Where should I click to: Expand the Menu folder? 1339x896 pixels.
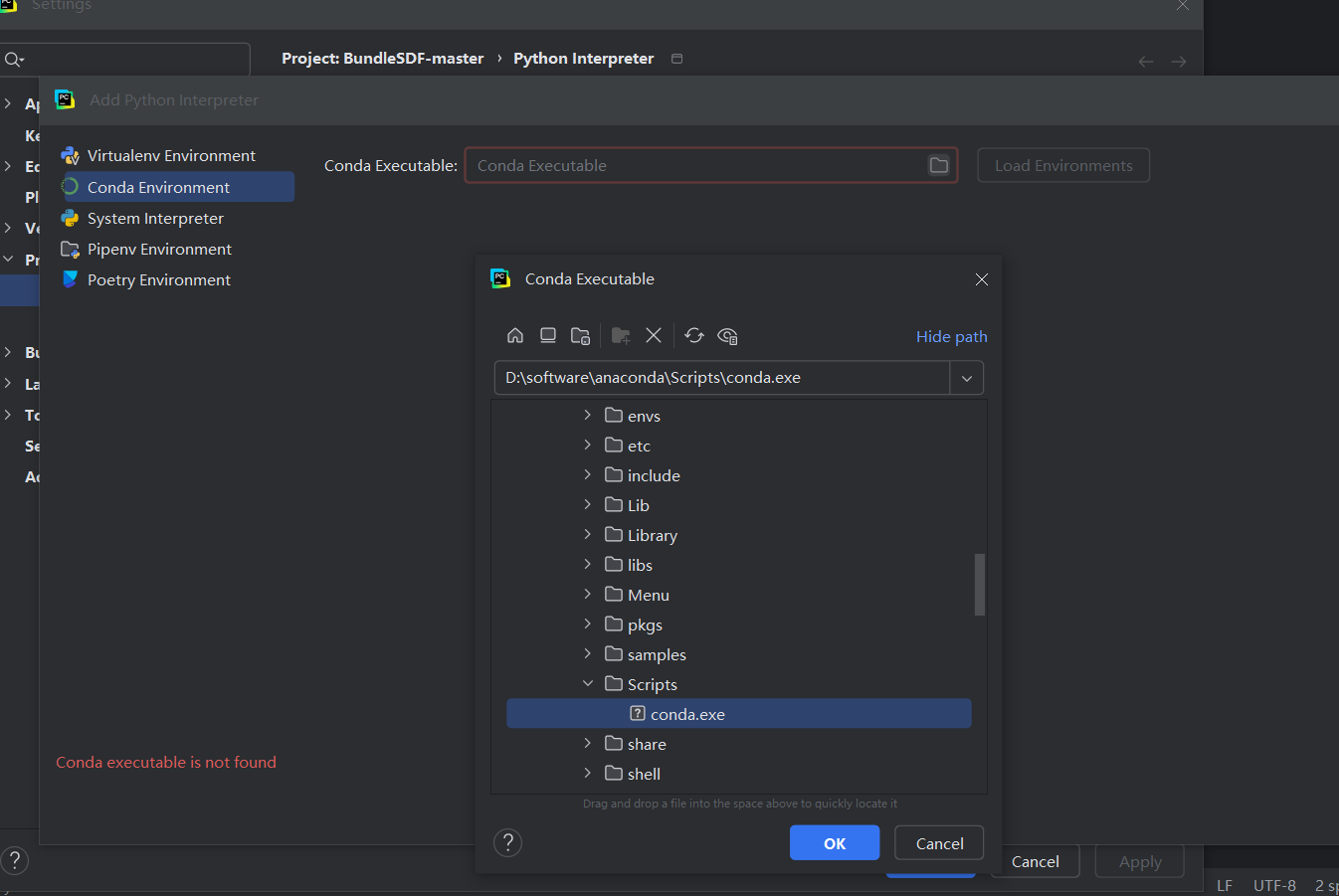pyautogui.click(x=588, y=594)
